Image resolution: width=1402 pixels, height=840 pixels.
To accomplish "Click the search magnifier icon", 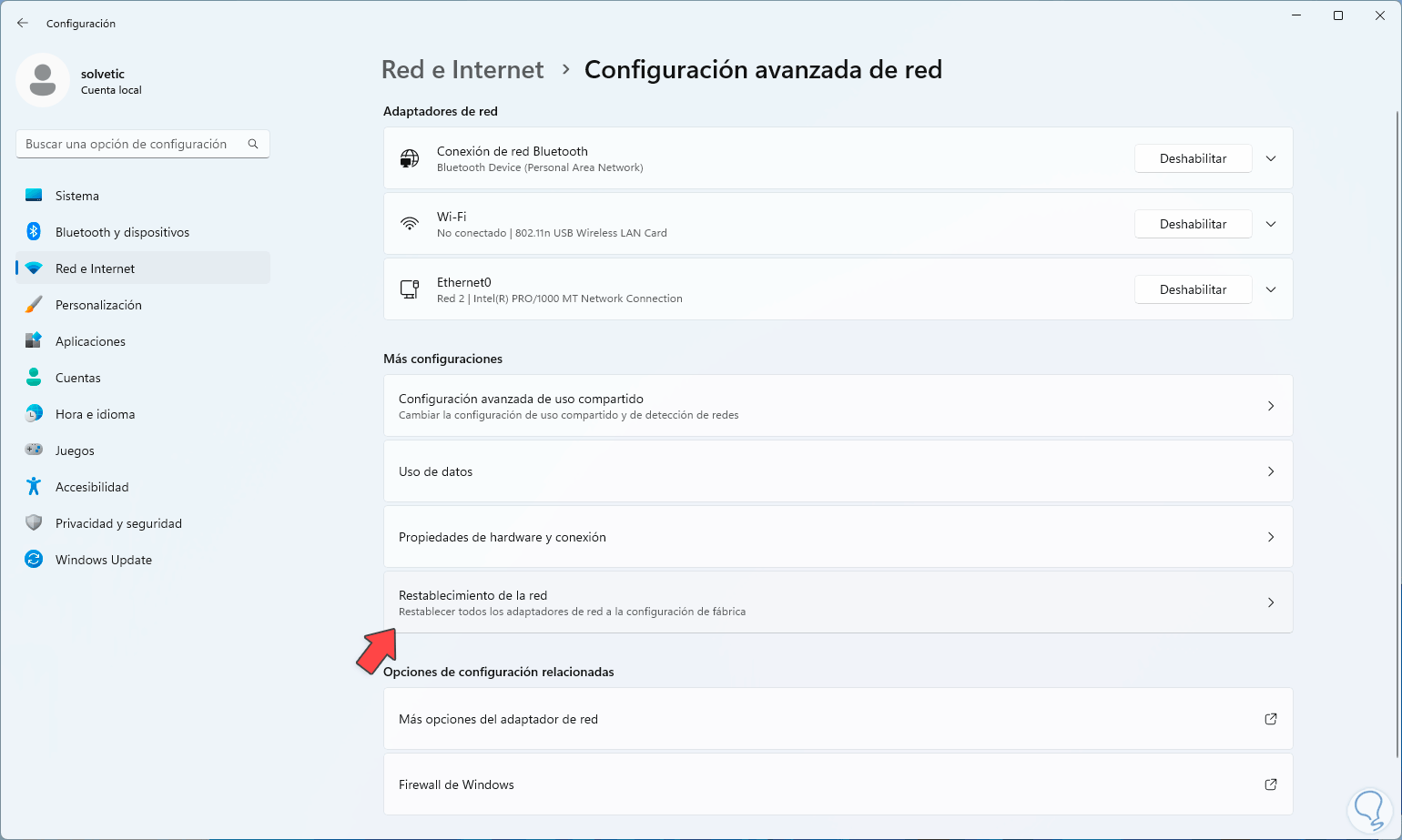I will click(x=253, y=144).
